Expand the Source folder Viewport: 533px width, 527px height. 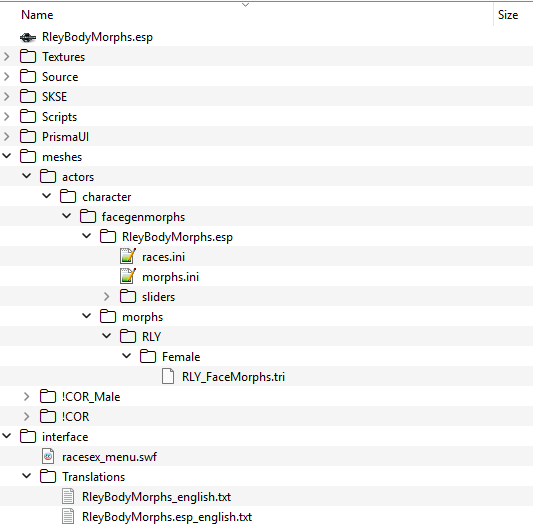(x=6, y=76)
